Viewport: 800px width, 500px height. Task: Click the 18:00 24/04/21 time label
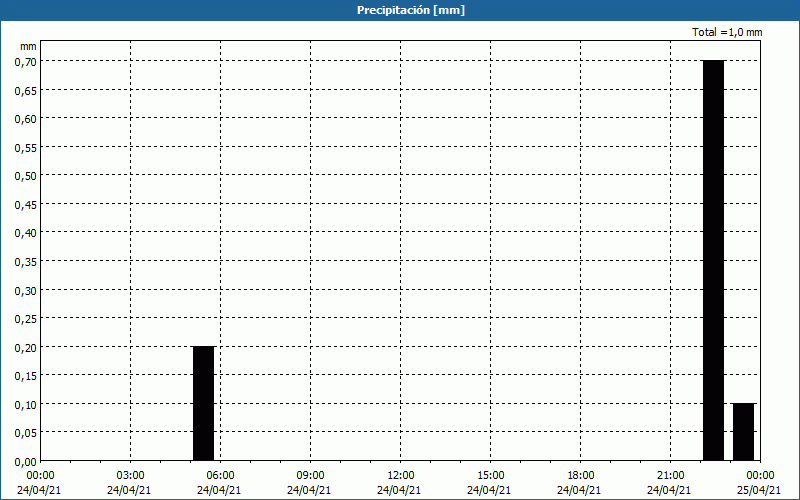[x=580, y=483]
